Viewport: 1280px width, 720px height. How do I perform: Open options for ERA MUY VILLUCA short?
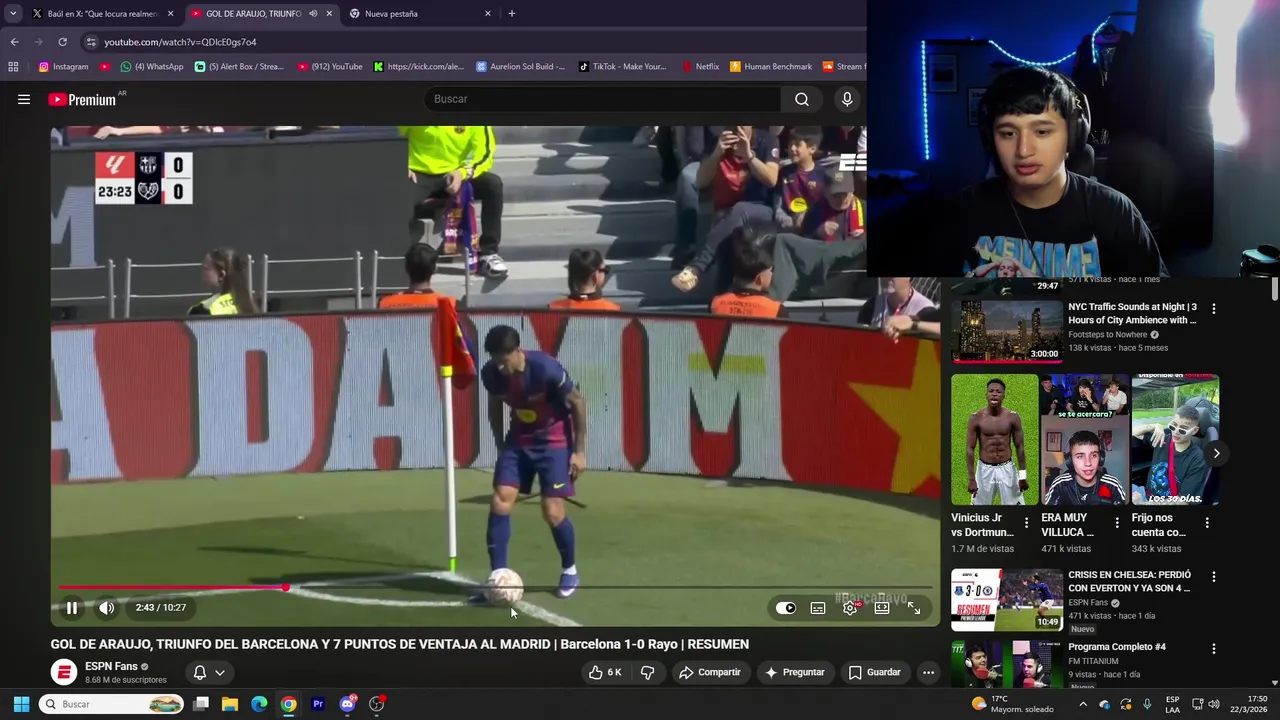click(x=1117, y=523)
